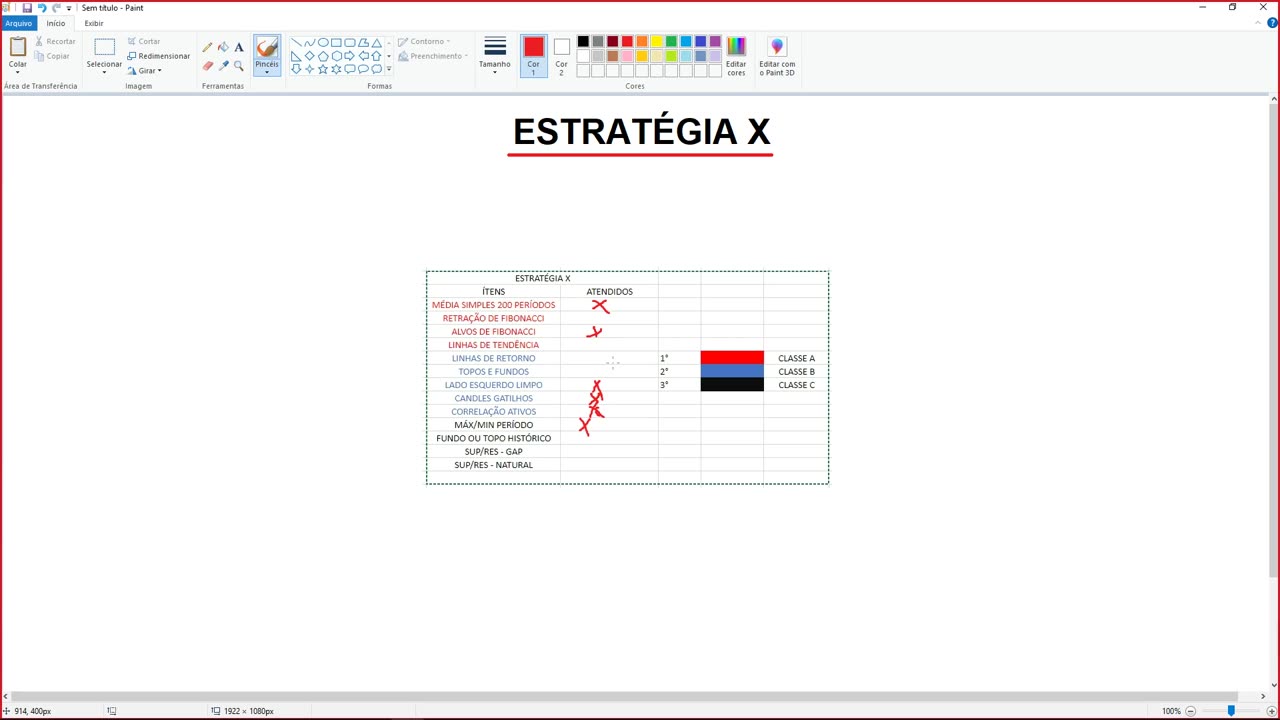Pick the orange color swatch
Image resolution: width=1280 pixels, height=720 pixels.
pos(642,42)
